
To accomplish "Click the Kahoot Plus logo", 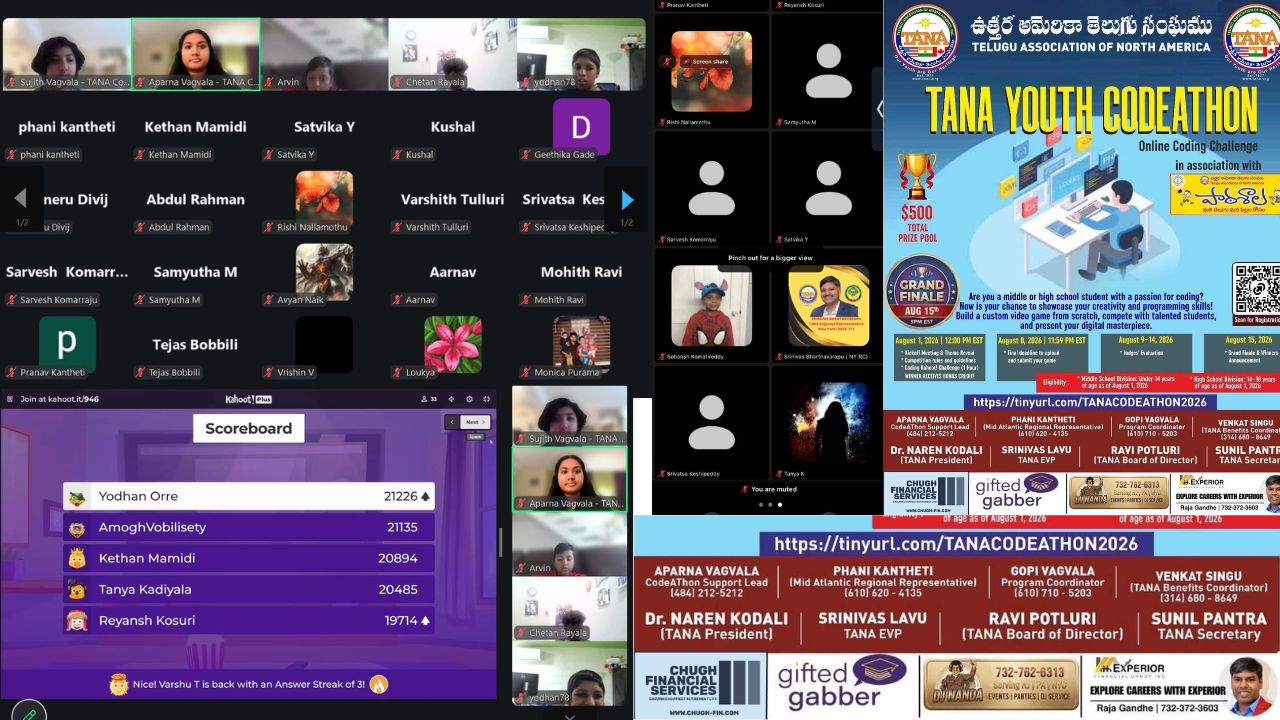I will (248, 398).
